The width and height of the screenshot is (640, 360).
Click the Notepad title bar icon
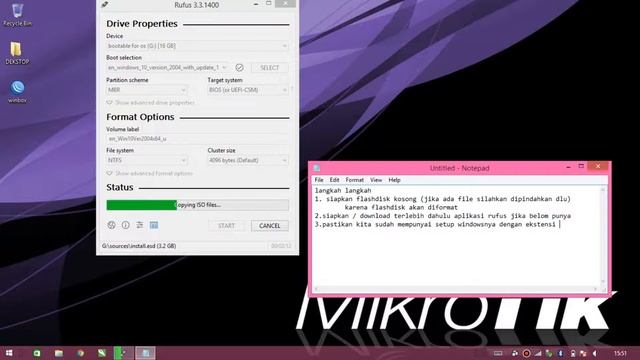(317, 168)
